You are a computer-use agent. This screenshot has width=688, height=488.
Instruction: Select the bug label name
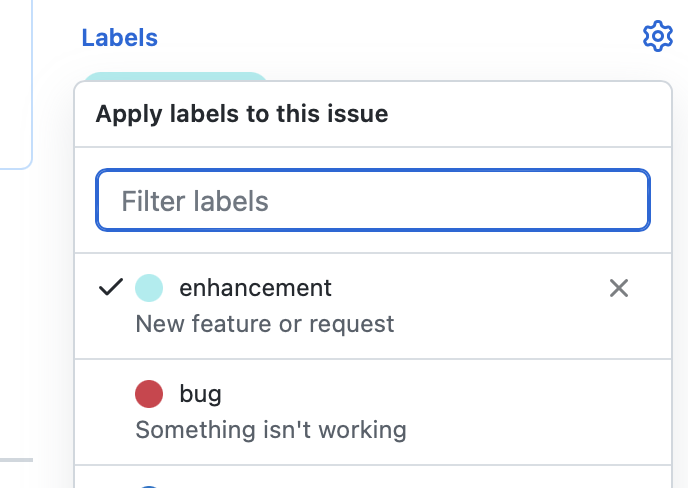(x=200, y=394)
